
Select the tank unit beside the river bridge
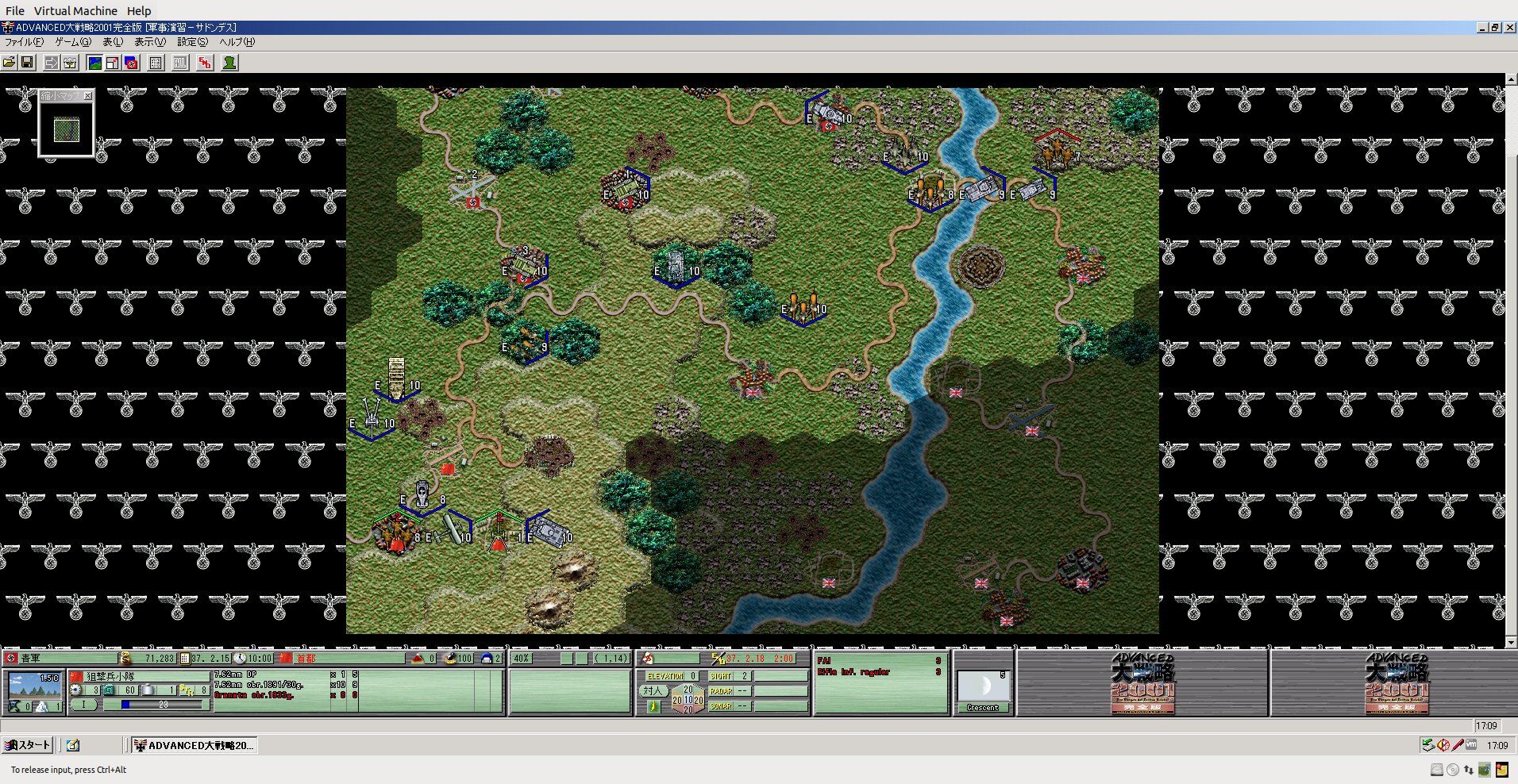(983, 190)
